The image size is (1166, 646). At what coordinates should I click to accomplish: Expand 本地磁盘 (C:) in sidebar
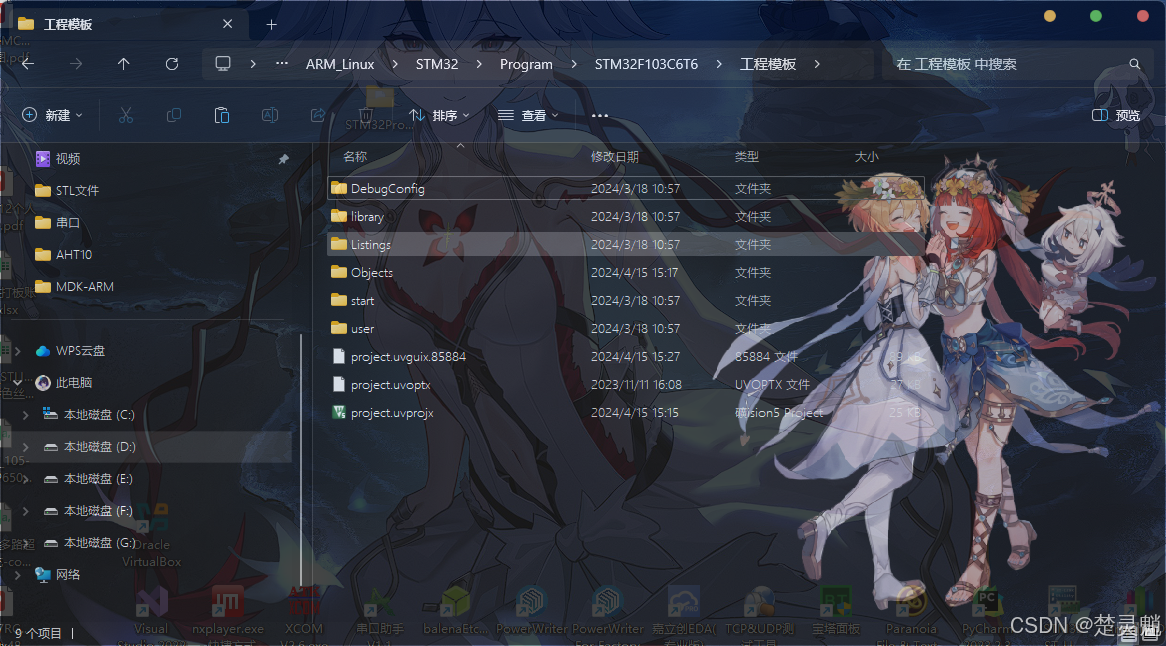26,415
